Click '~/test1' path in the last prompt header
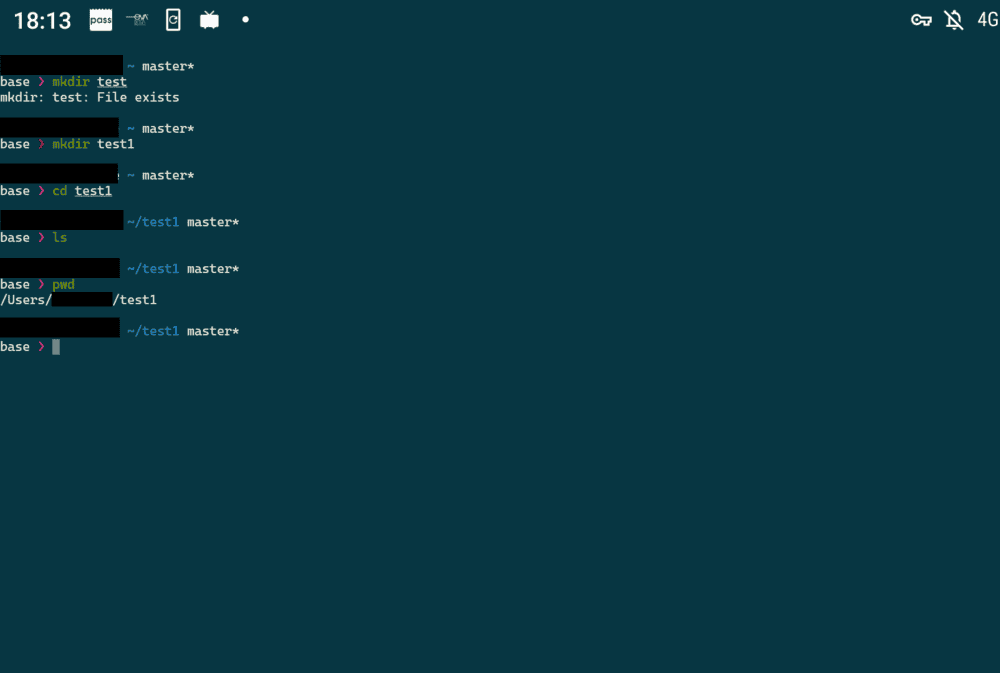Image resolution: width=1000 pixels, height=673 pixels. pyautogui.click(x=153, y=331)
